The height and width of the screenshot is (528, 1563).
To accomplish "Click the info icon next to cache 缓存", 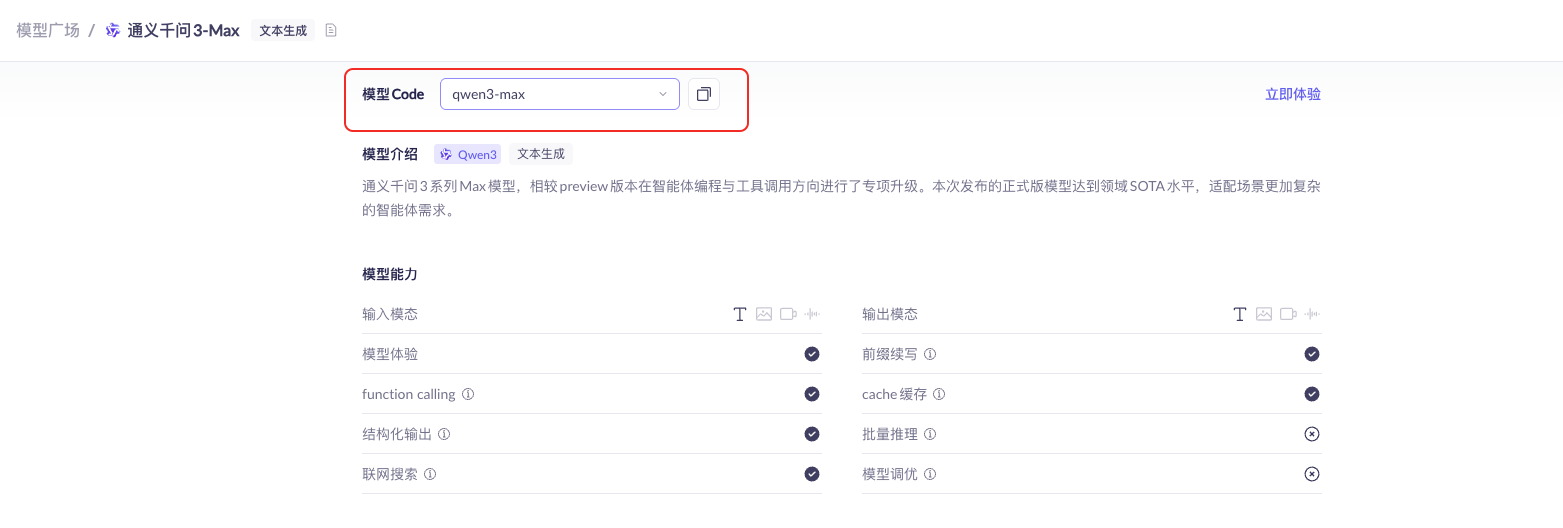I will coord(939,394).
